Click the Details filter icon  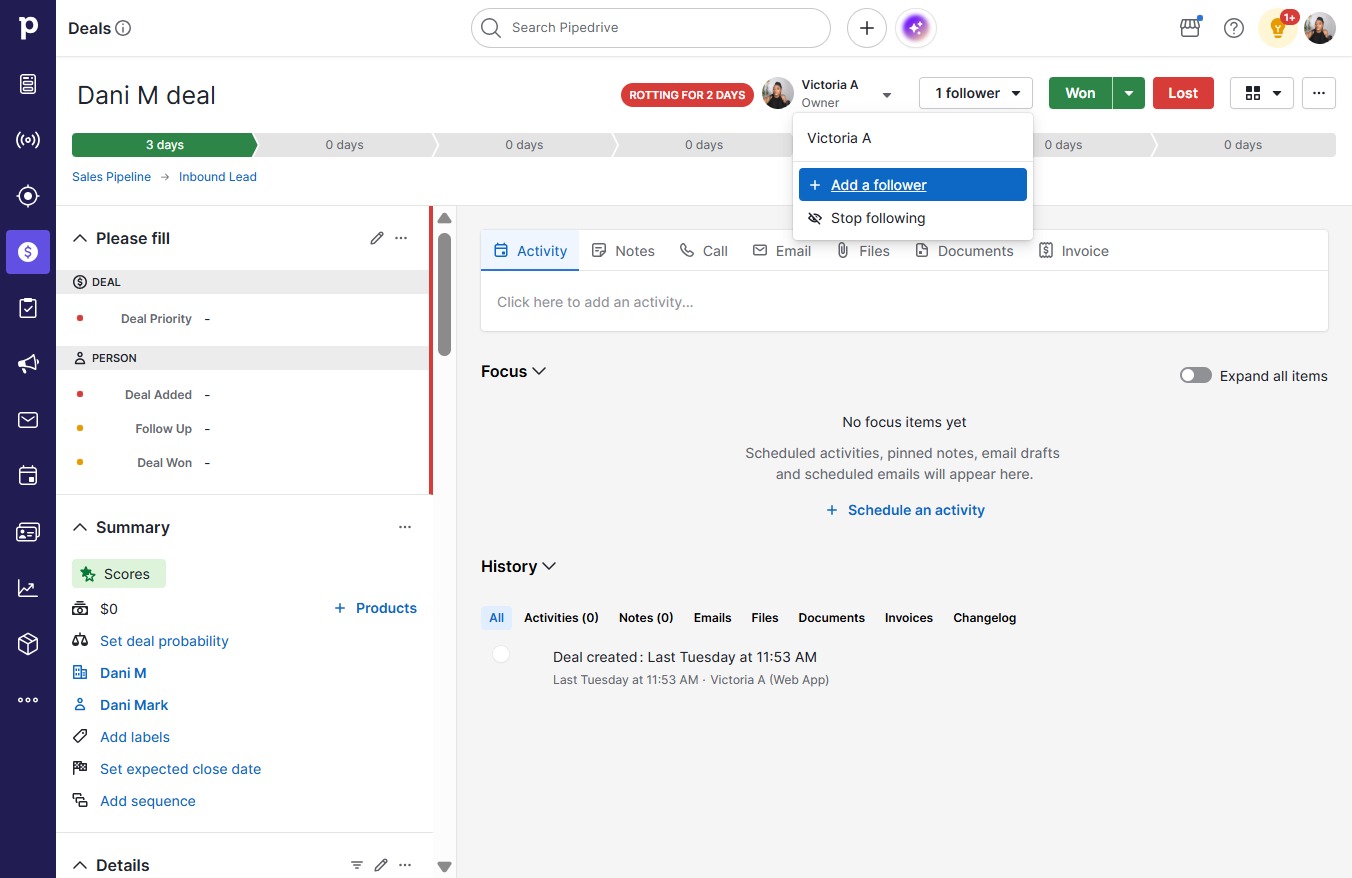point(357,865)
